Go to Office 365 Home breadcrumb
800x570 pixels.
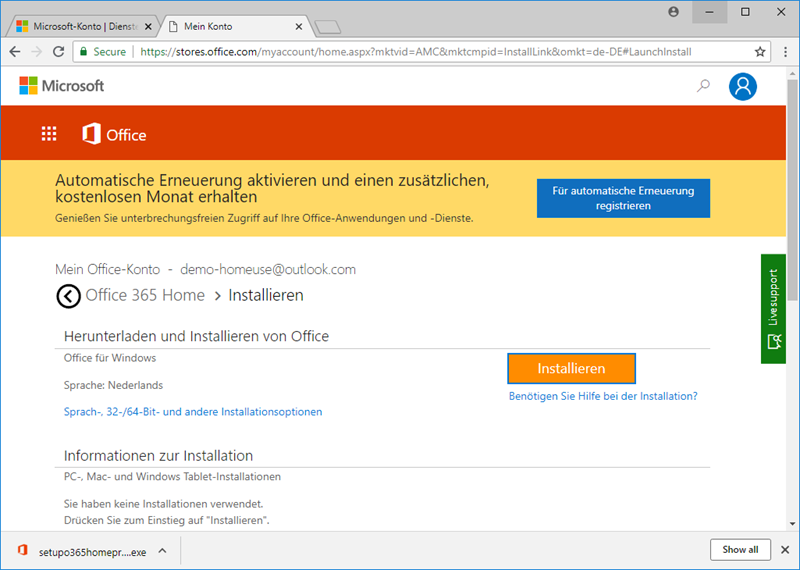[145, 295]
